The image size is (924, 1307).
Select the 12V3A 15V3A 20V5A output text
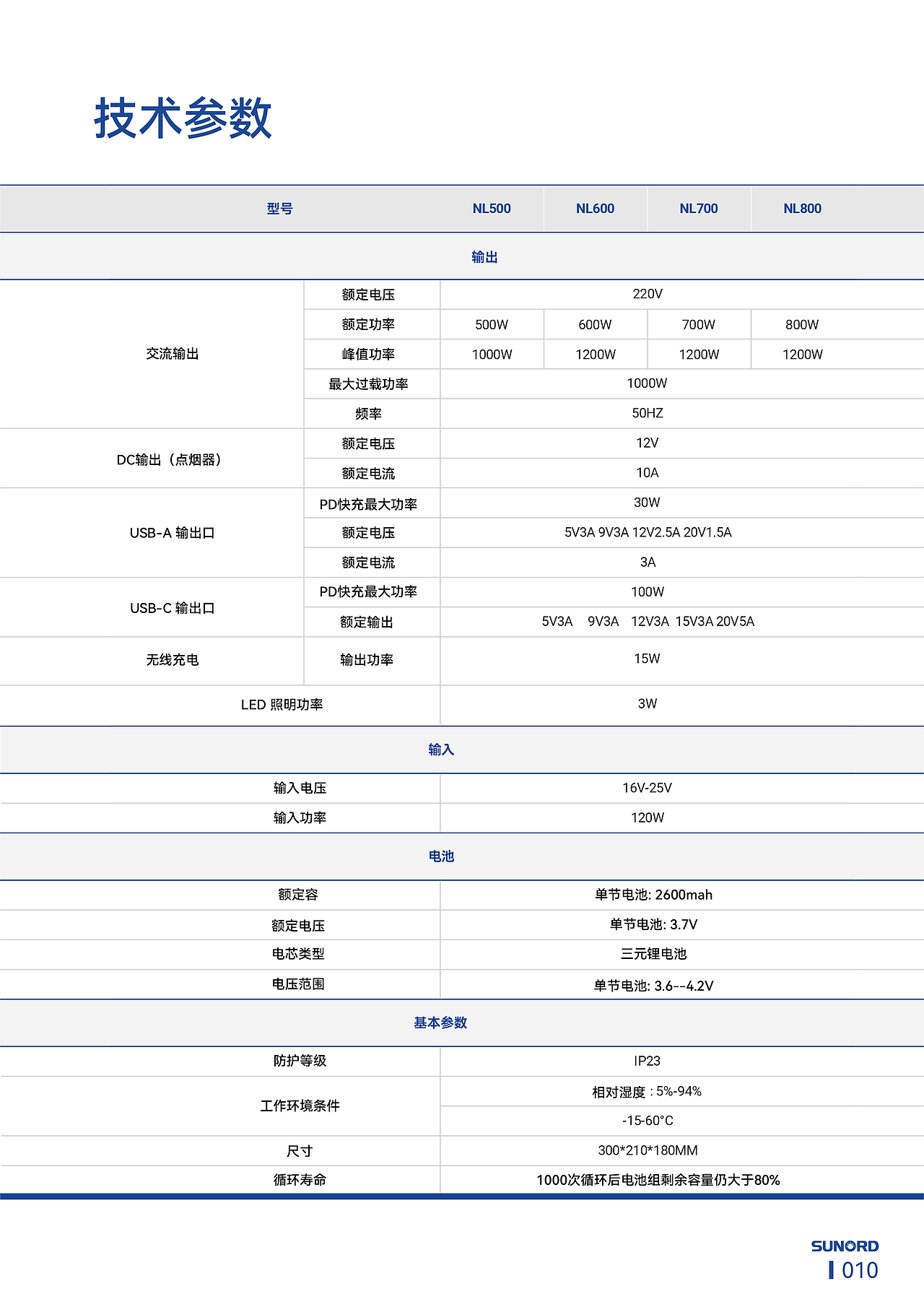[x=692, y=622]
